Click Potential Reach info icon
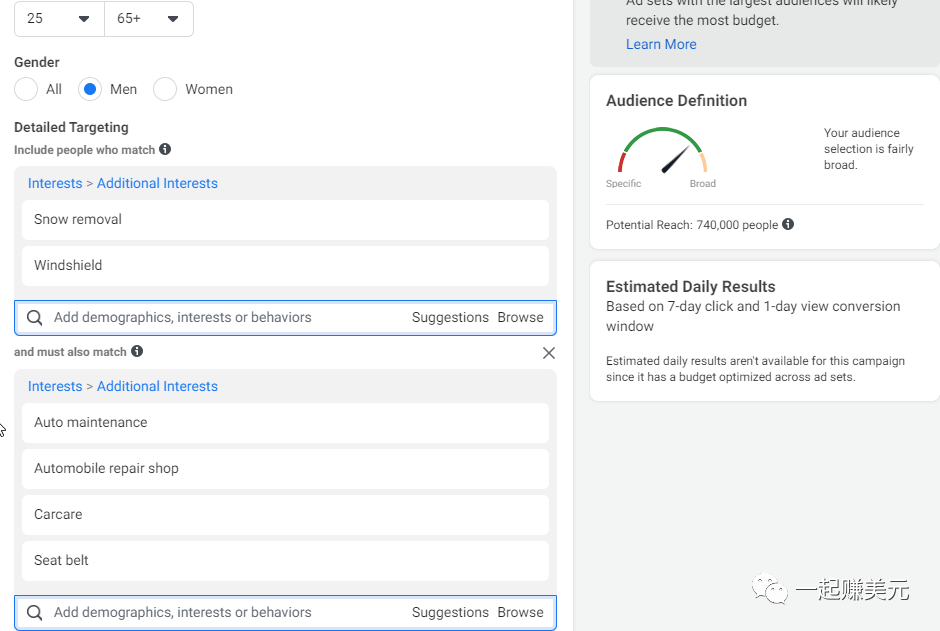Image resolution: width=940 pixels, height=631 pixels. tap(788, 224)
